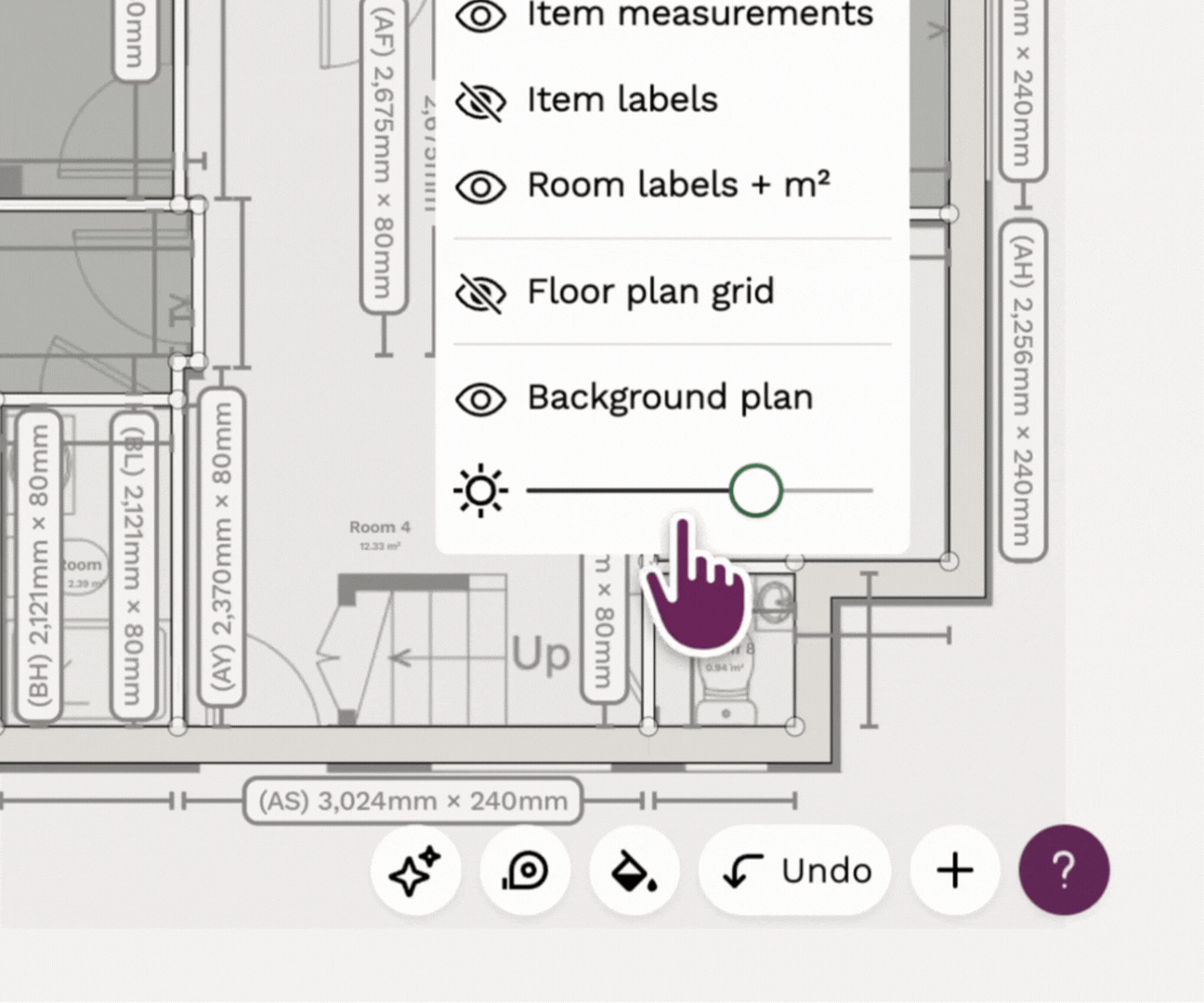Click the Undo button
1204x1003 pixels.
point(796,870)
